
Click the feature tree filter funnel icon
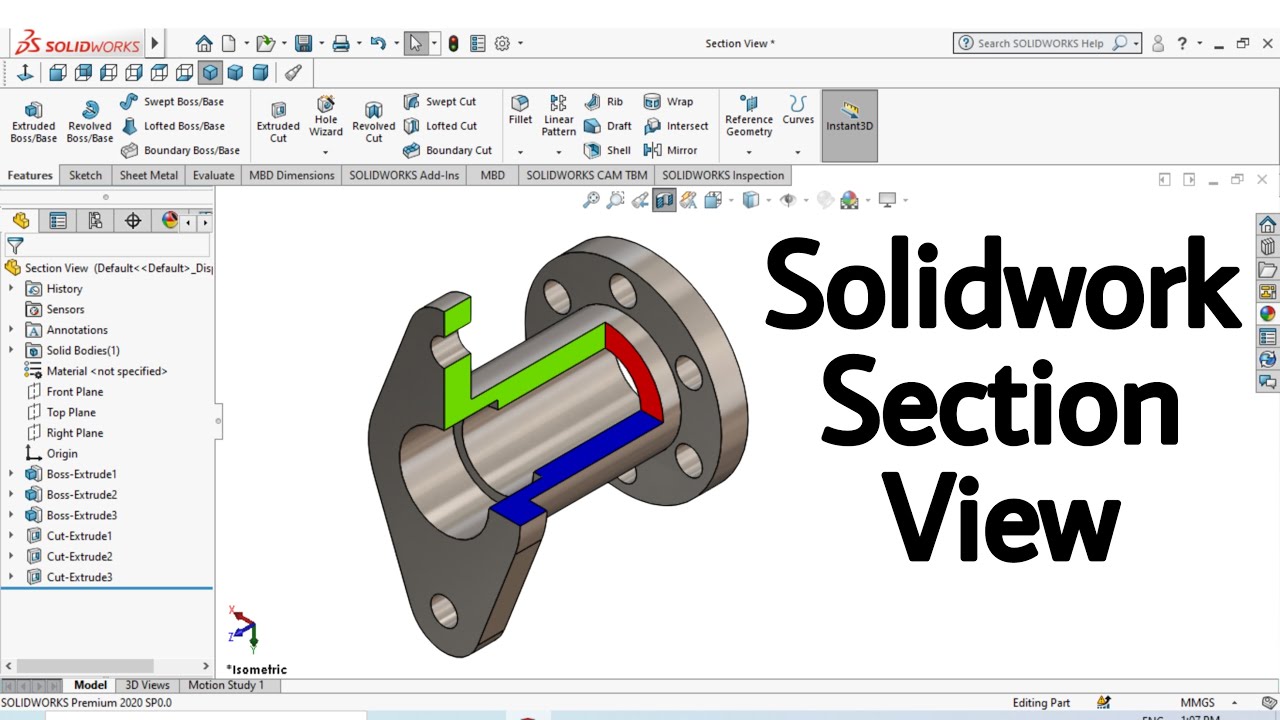(x=15, y=245)
